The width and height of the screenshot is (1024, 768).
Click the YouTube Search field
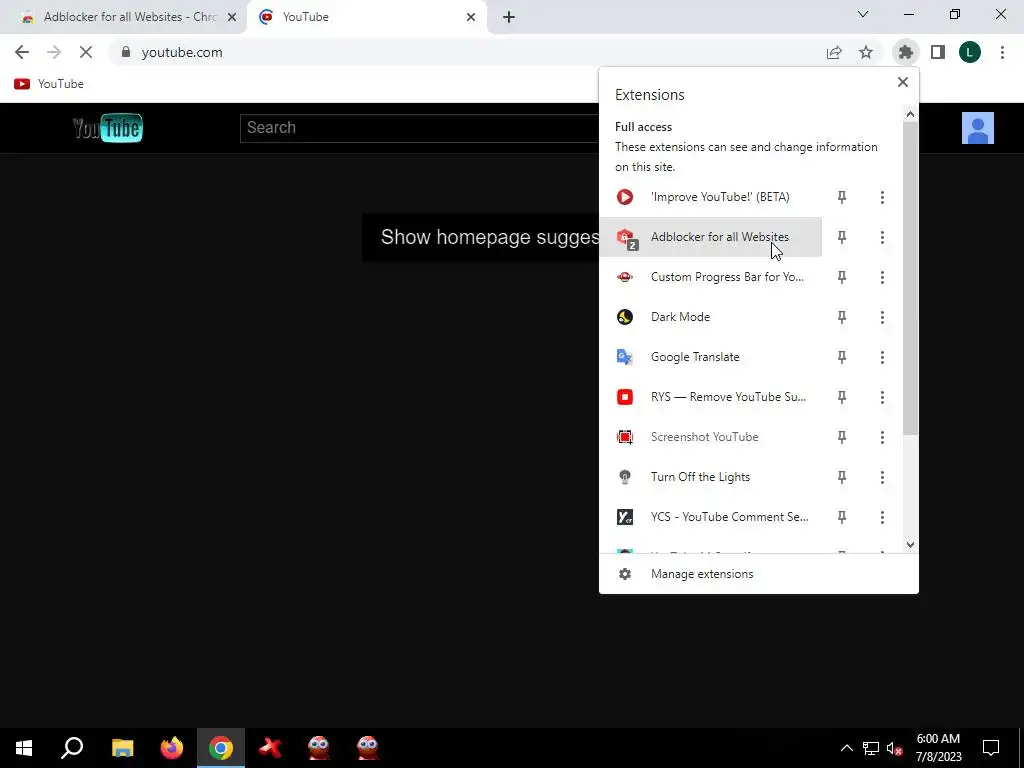tap(419, 128)
